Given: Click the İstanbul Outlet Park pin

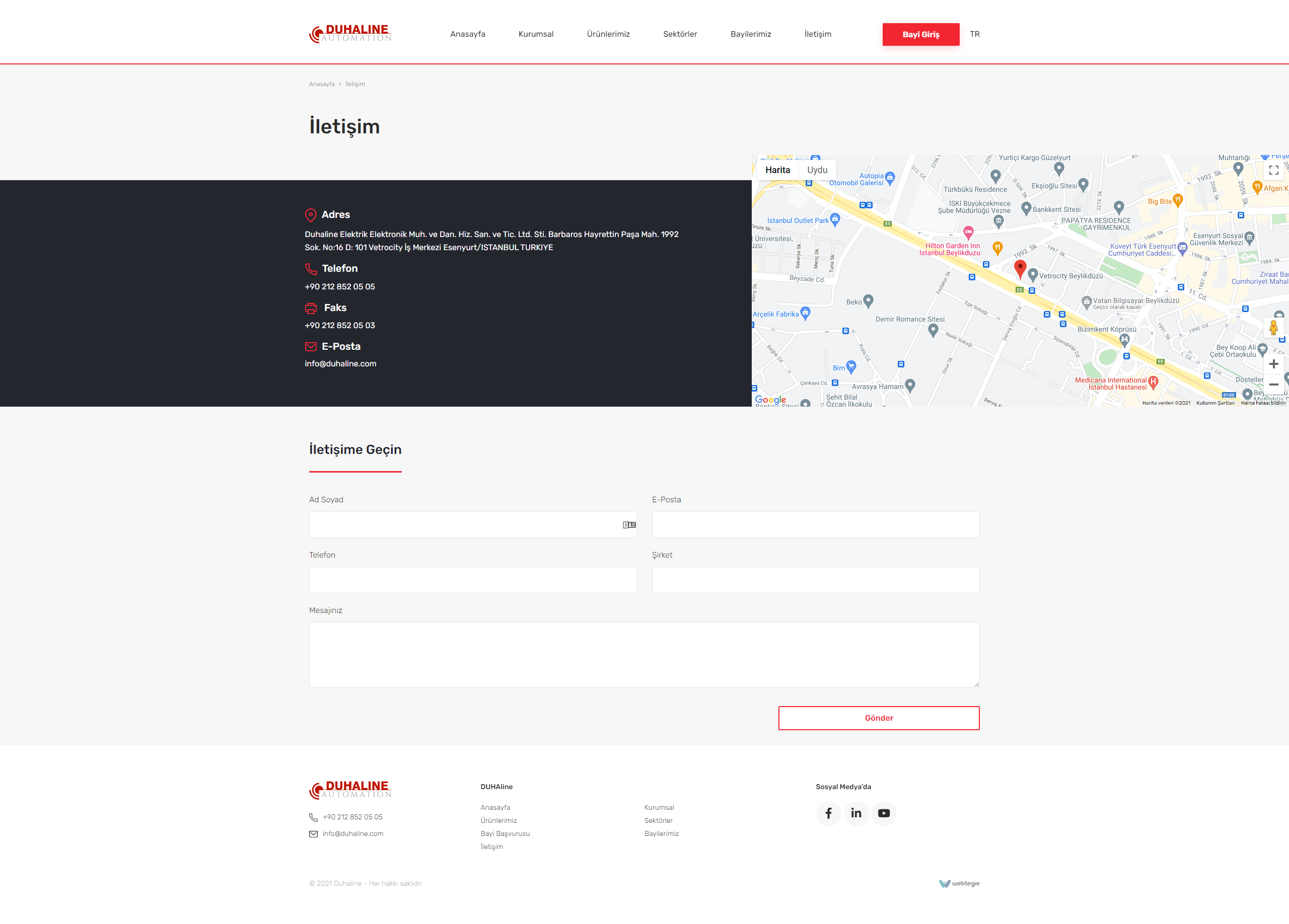Looking at the screenshot, I should pos(835,219).
